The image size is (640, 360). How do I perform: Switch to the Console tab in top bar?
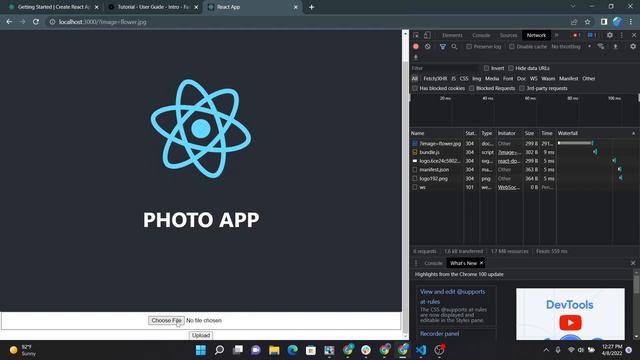click(481, 35)
